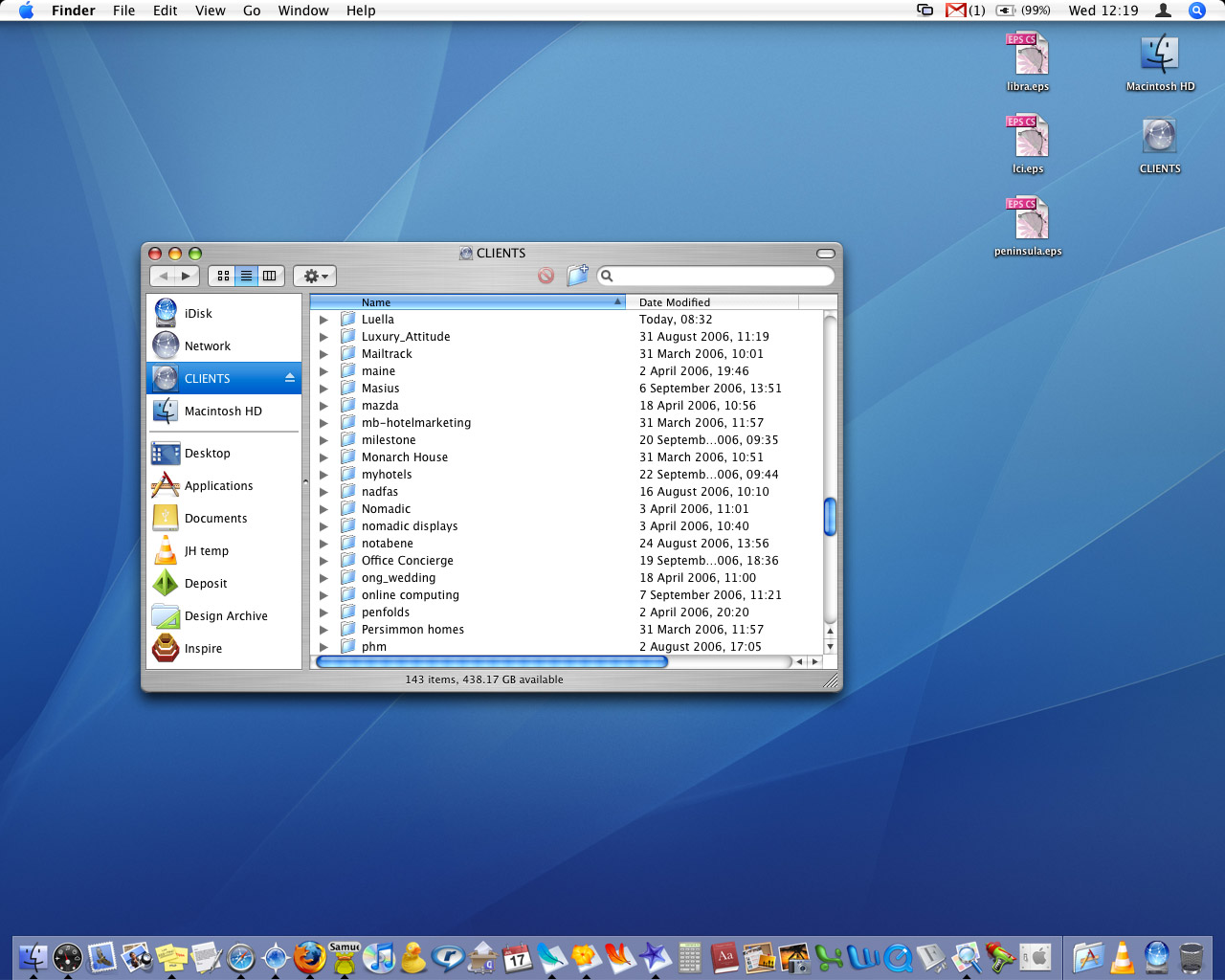Switch to icon view

(x=223, y=276)
